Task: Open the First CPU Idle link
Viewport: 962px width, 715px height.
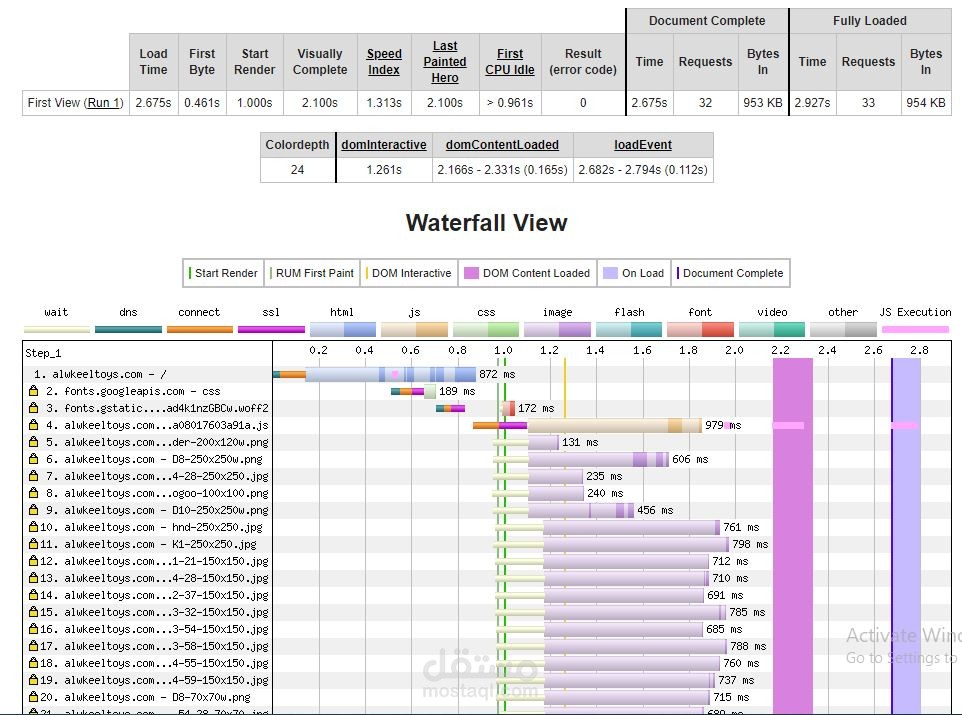Action: click(510, 62)
